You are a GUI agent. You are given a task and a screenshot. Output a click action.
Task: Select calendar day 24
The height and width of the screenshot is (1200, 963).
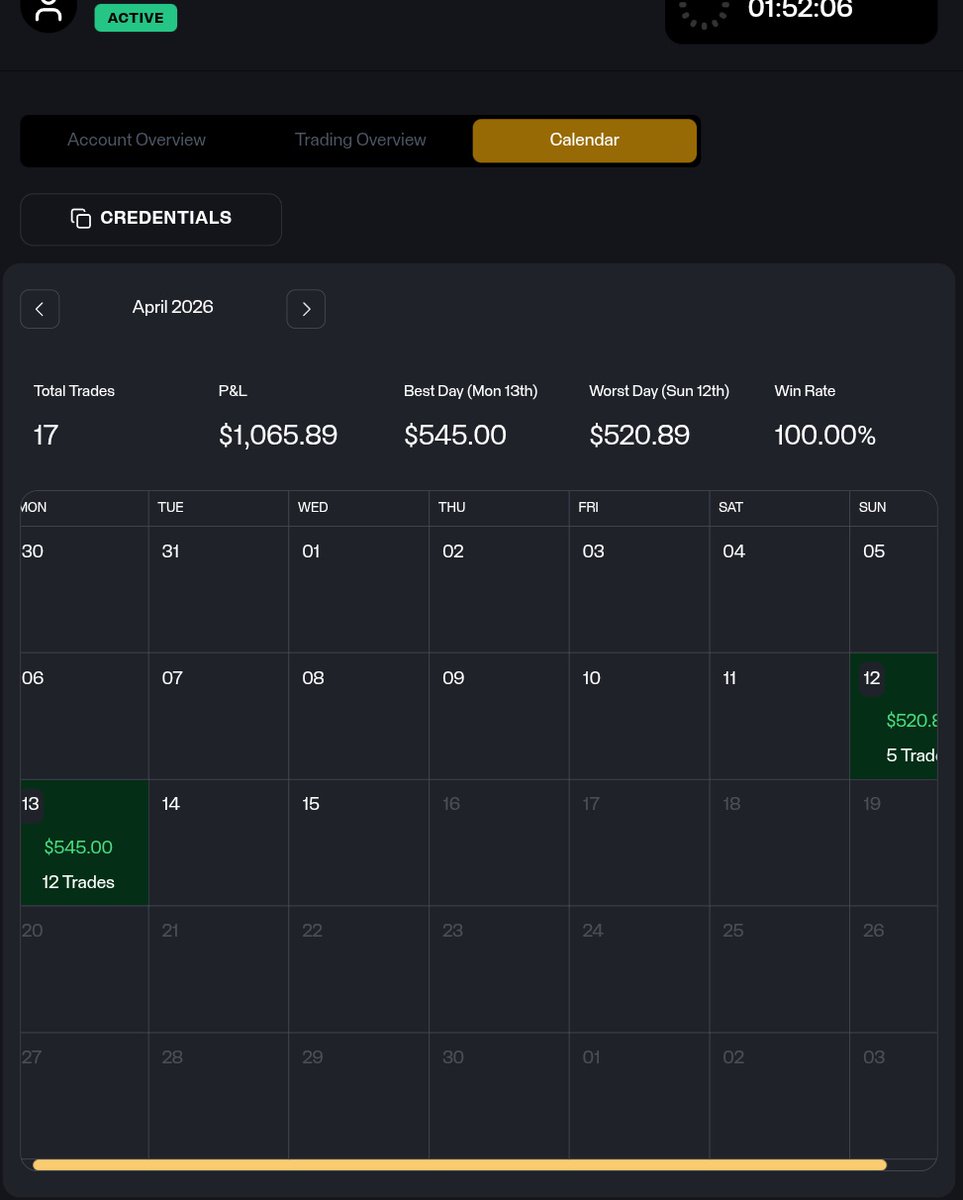point(639,969)
